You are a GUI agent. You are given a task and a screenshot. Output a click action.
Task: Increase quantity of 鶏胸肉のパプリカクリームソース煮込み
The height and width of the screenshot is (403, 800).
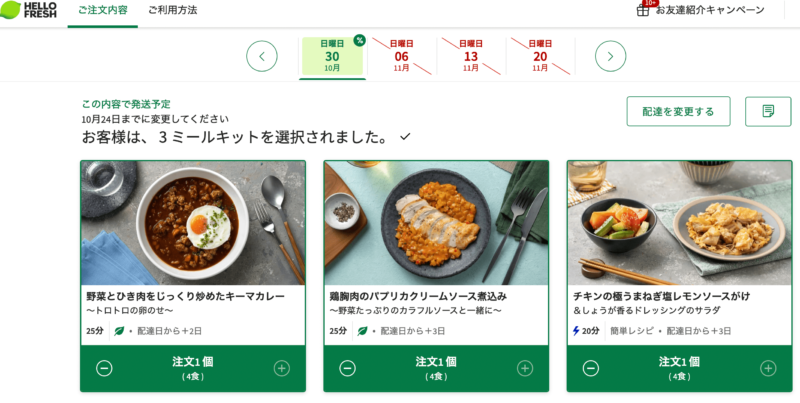tap(525, 368)
